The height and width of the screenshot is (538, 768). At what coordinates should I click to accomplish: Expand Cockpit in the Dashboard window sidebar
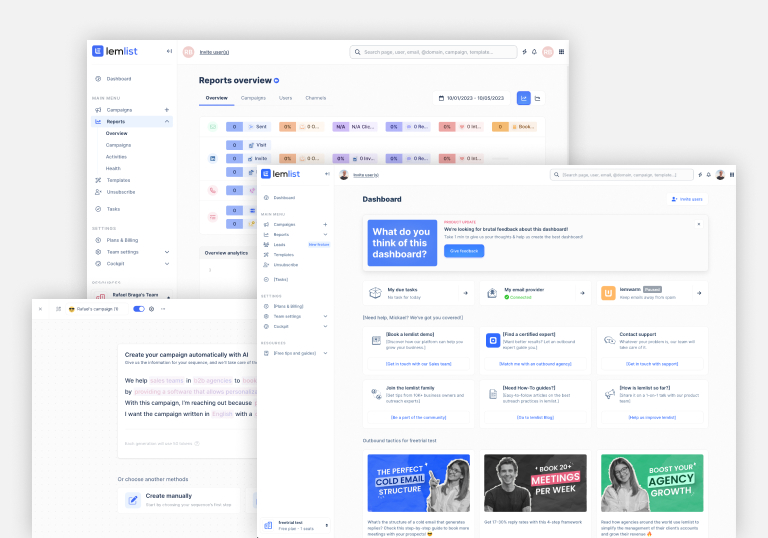pos(325,326)
